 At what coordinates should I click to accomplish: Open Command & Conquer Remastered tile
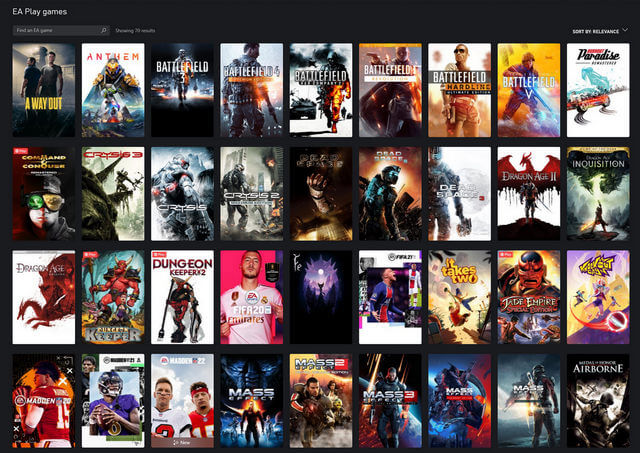(x=44, y=194)
